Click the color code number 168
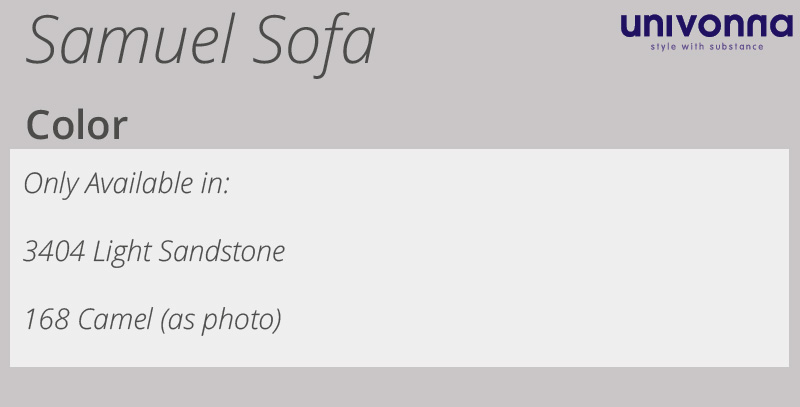This screenshot has width=800, height=407. pos(46,320)
